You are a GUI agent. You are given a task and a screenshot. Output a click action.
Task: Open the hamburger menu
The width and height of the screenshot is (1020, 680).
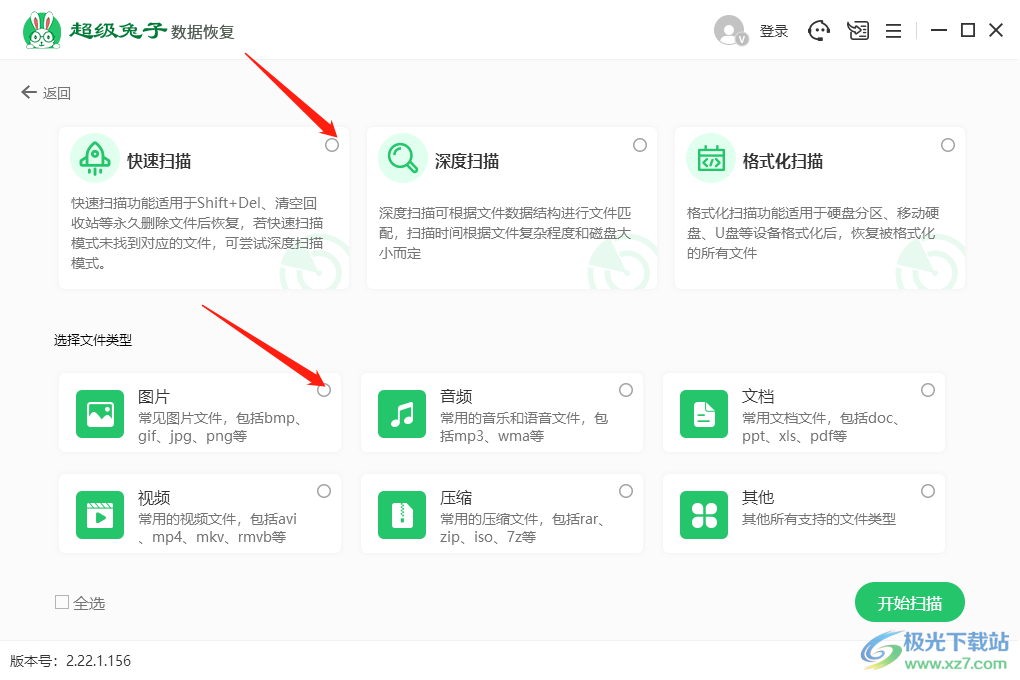click(893, 31)
